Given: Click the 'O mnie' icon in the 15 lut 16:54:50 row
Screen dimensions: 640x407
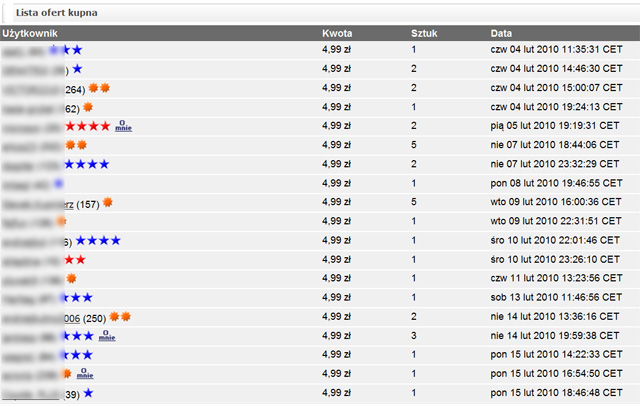Looking at the screenshot, I should click(84, 374).
